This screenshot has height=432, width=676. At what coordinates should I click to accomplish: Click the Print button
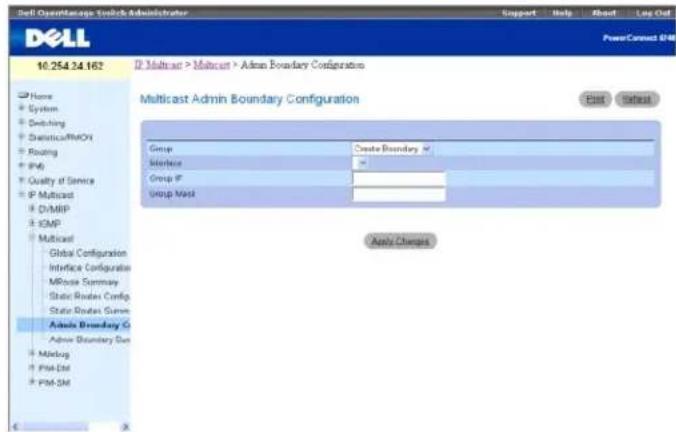pyautogui.click(x=595, y=99)
